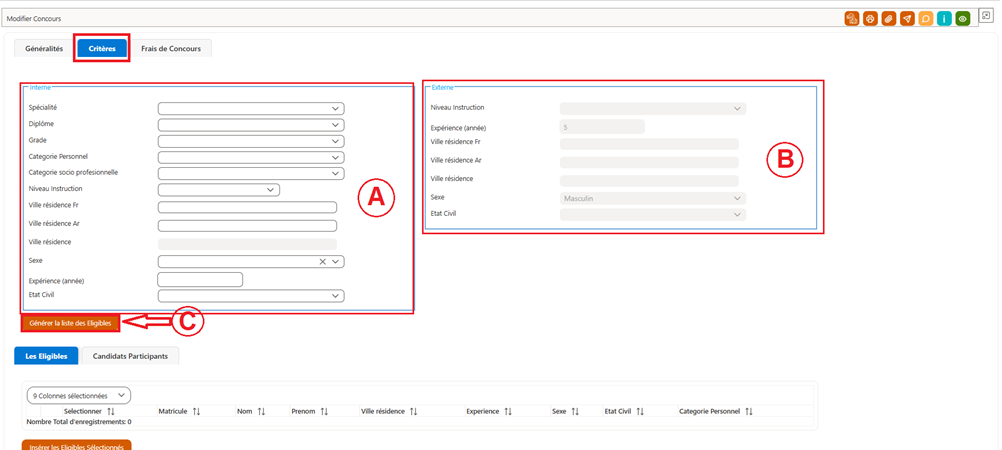
Task: Click the first orange workflow icon
Action: click(851, 19)
